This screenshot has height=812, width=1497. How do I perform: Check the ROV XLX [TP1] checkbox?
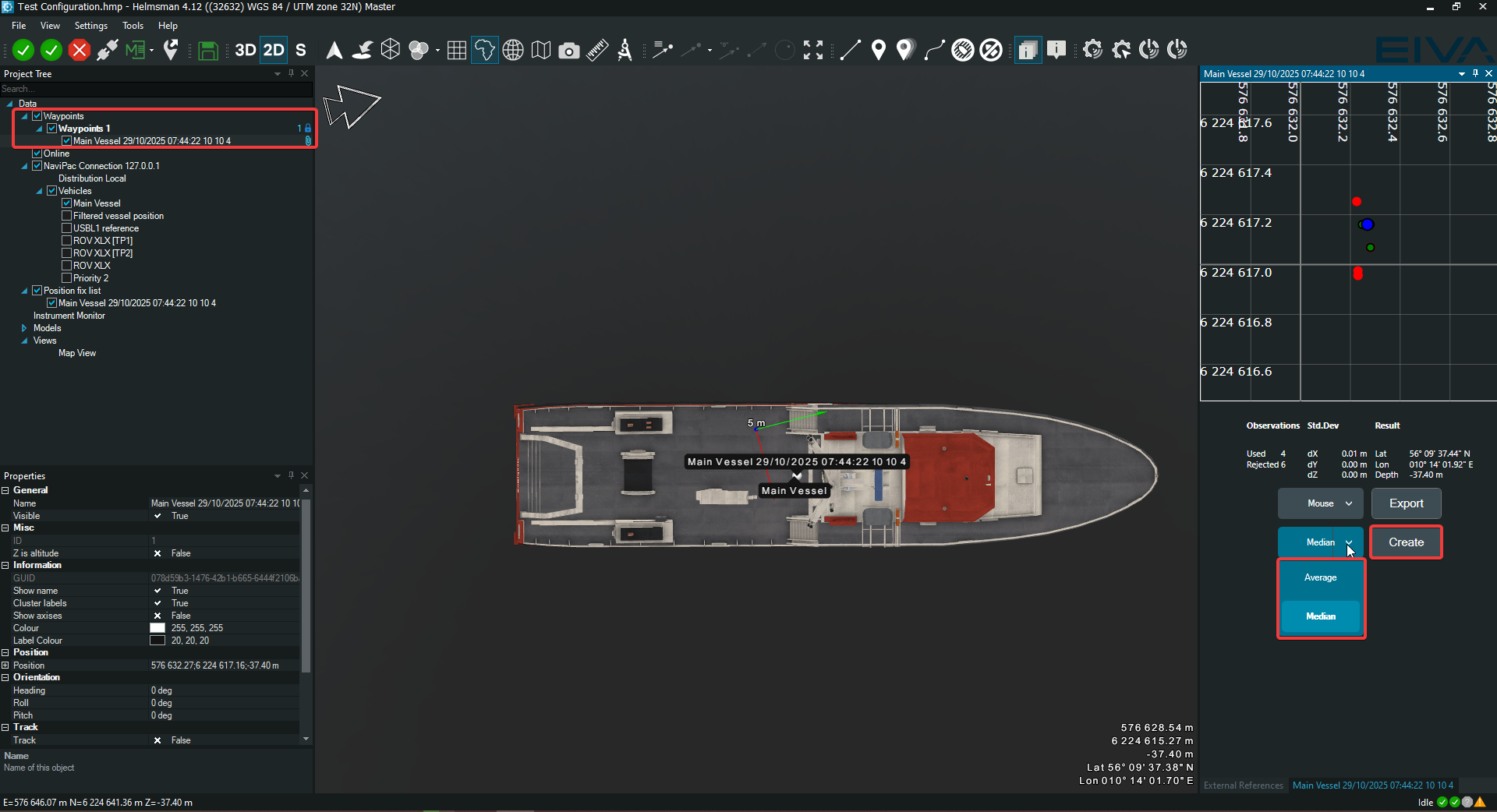66,241
